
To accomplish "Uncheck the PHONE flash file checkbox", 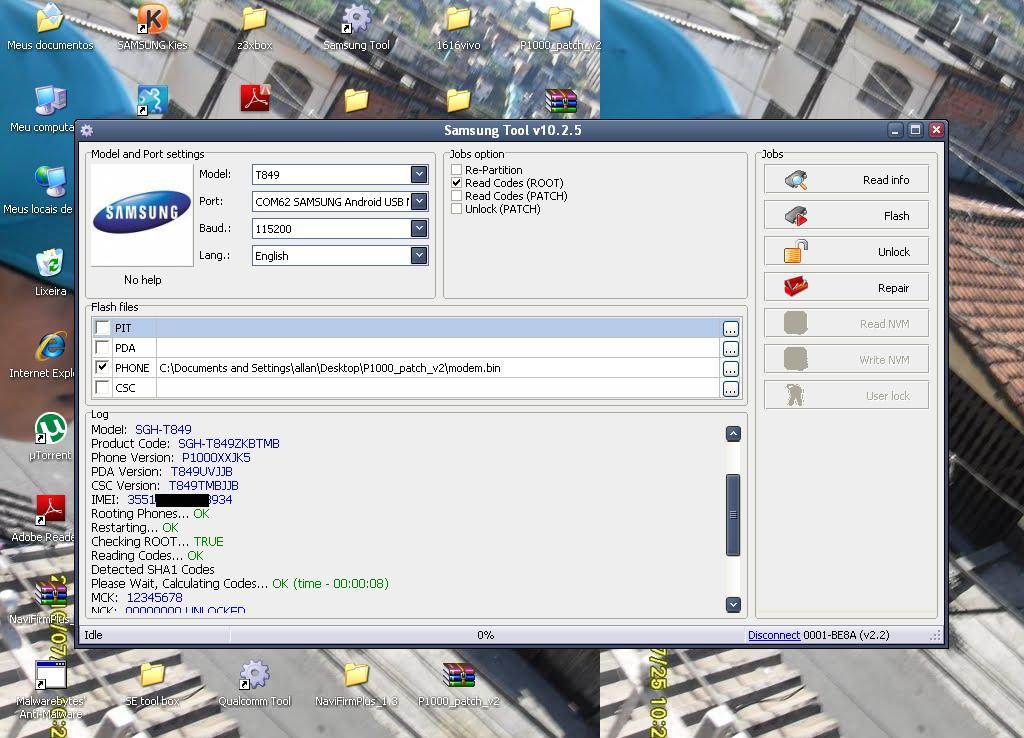I will coord(102,367).
